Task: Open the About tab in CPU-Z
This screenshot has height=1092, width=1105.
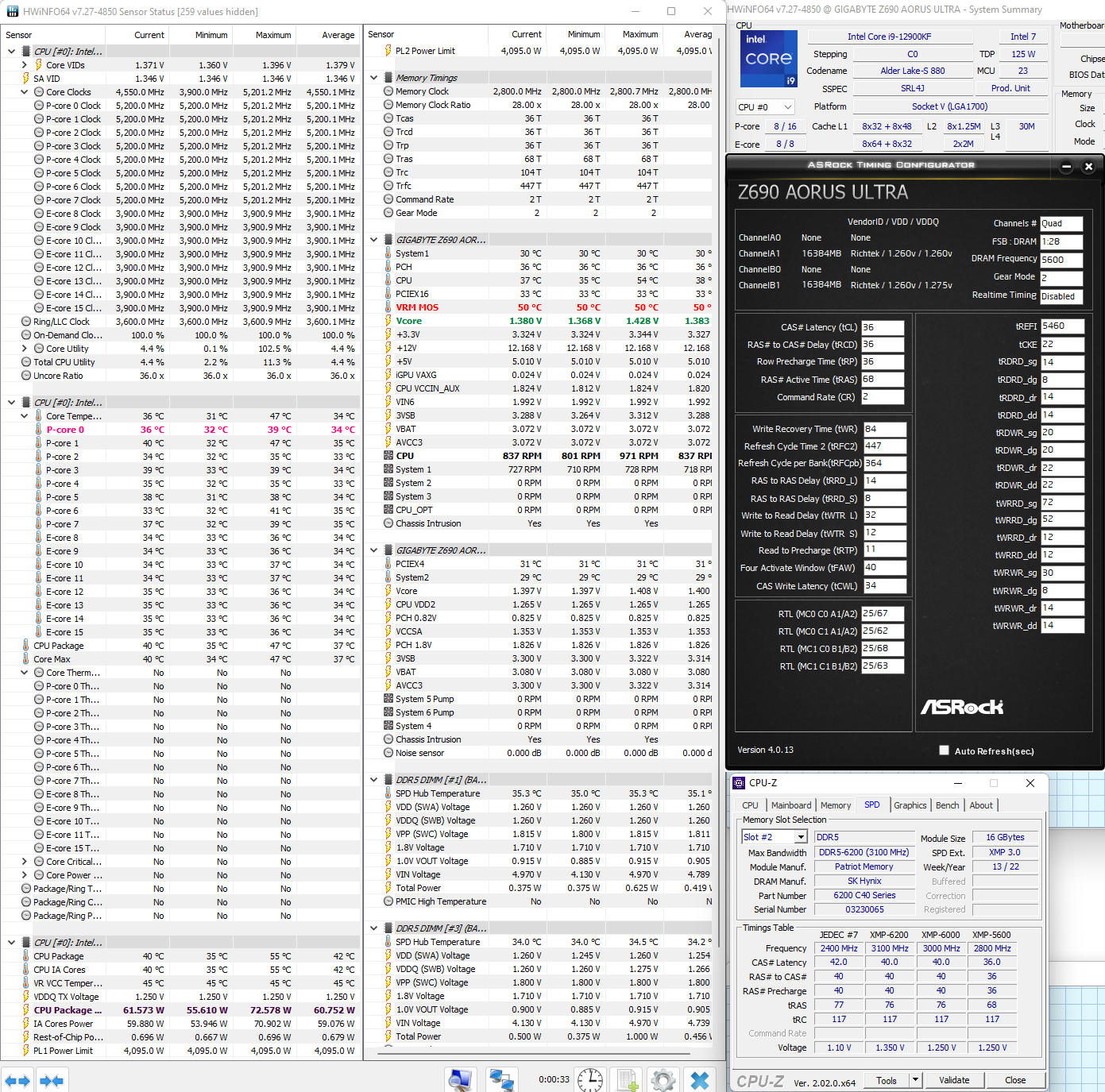Action: click(x=981, y=805)
